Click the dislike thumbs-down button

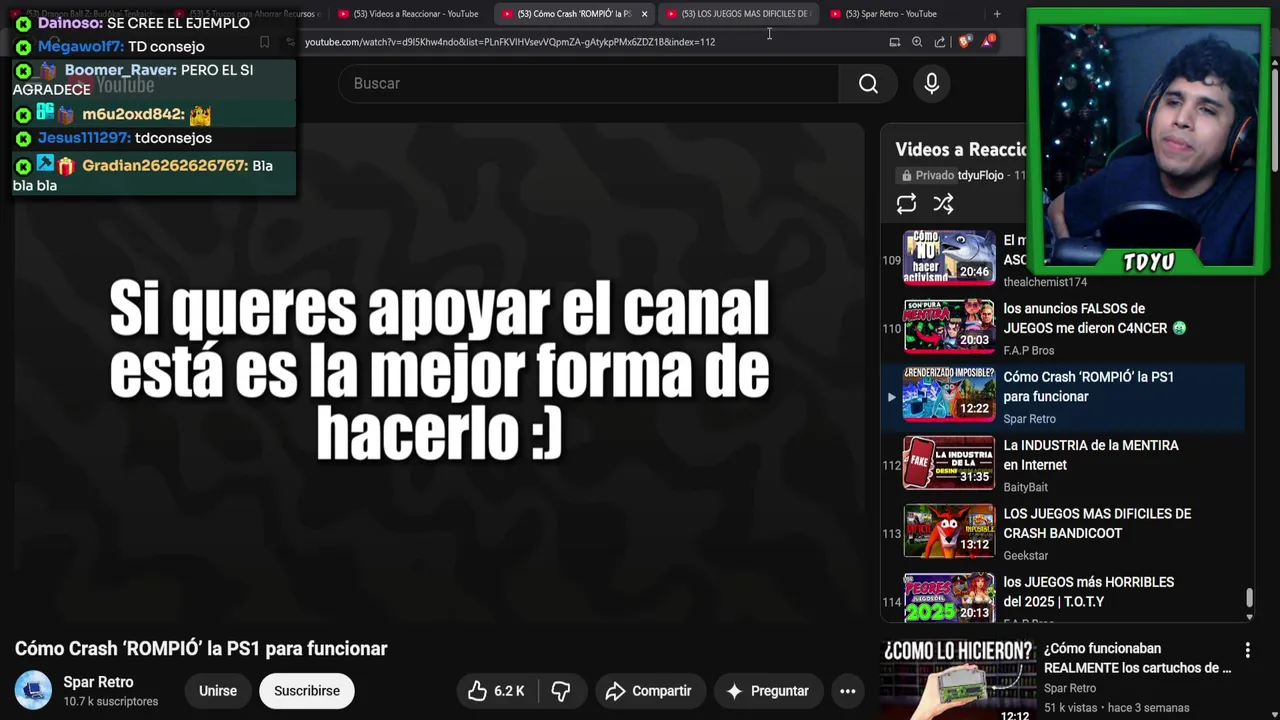561,691
